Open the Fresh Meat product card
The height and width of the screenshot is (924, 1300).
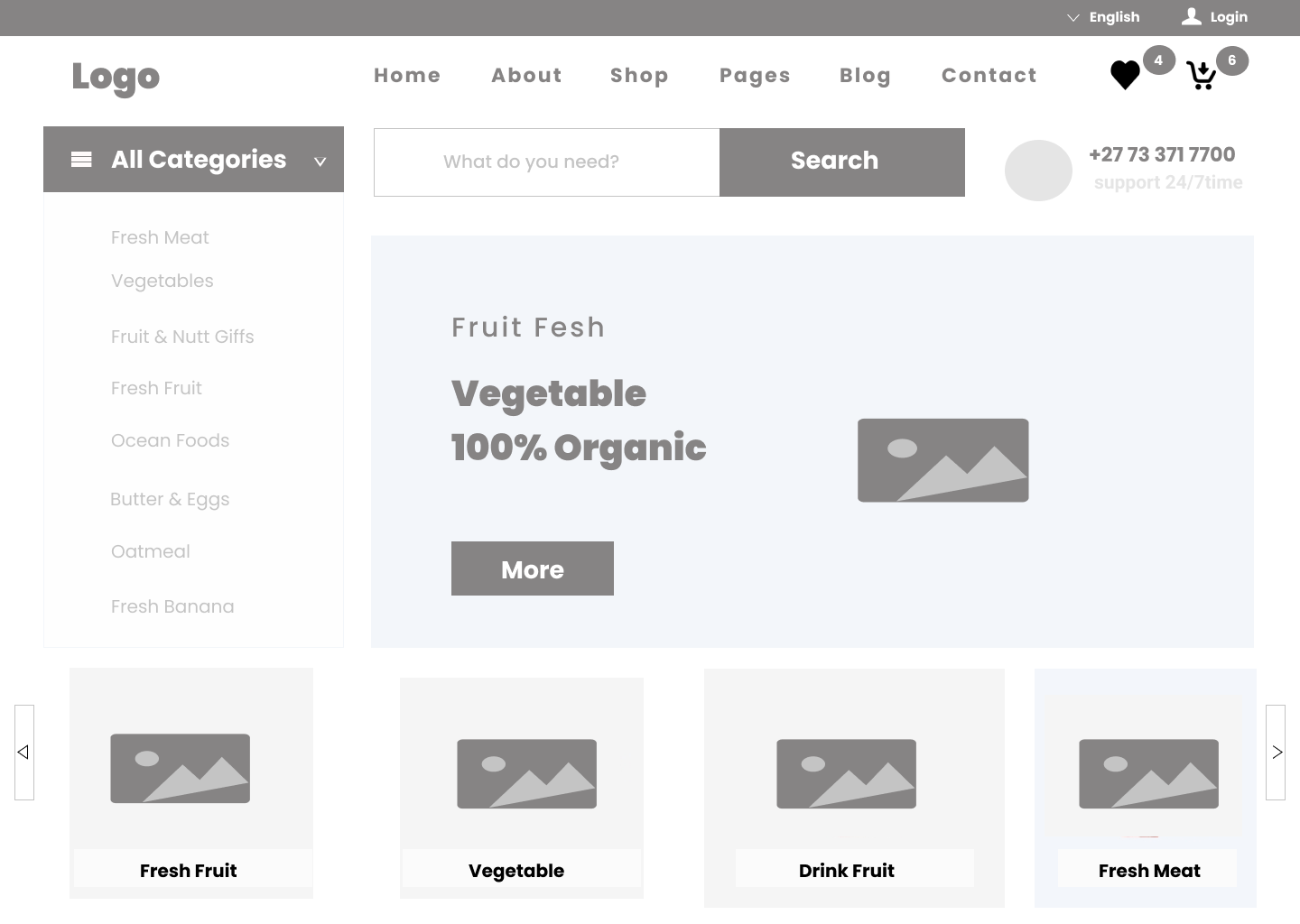coord(1146,788)
